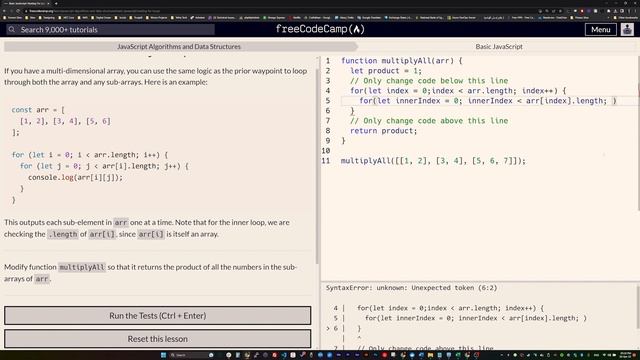Open a new browser tab
The width and height of the screenshot is (640, 360).
pyautogui.click(x=56, y=3)
